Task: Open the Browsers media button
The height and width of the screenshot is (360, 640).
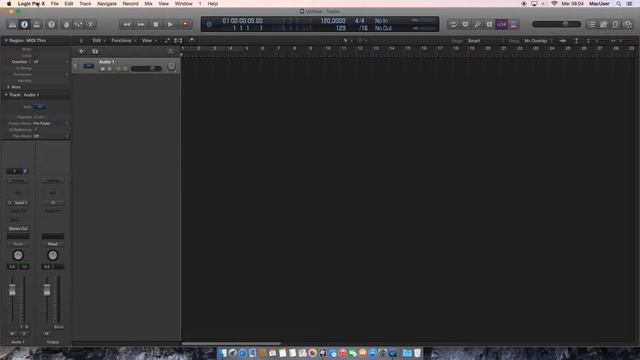Action: point(628,24)
